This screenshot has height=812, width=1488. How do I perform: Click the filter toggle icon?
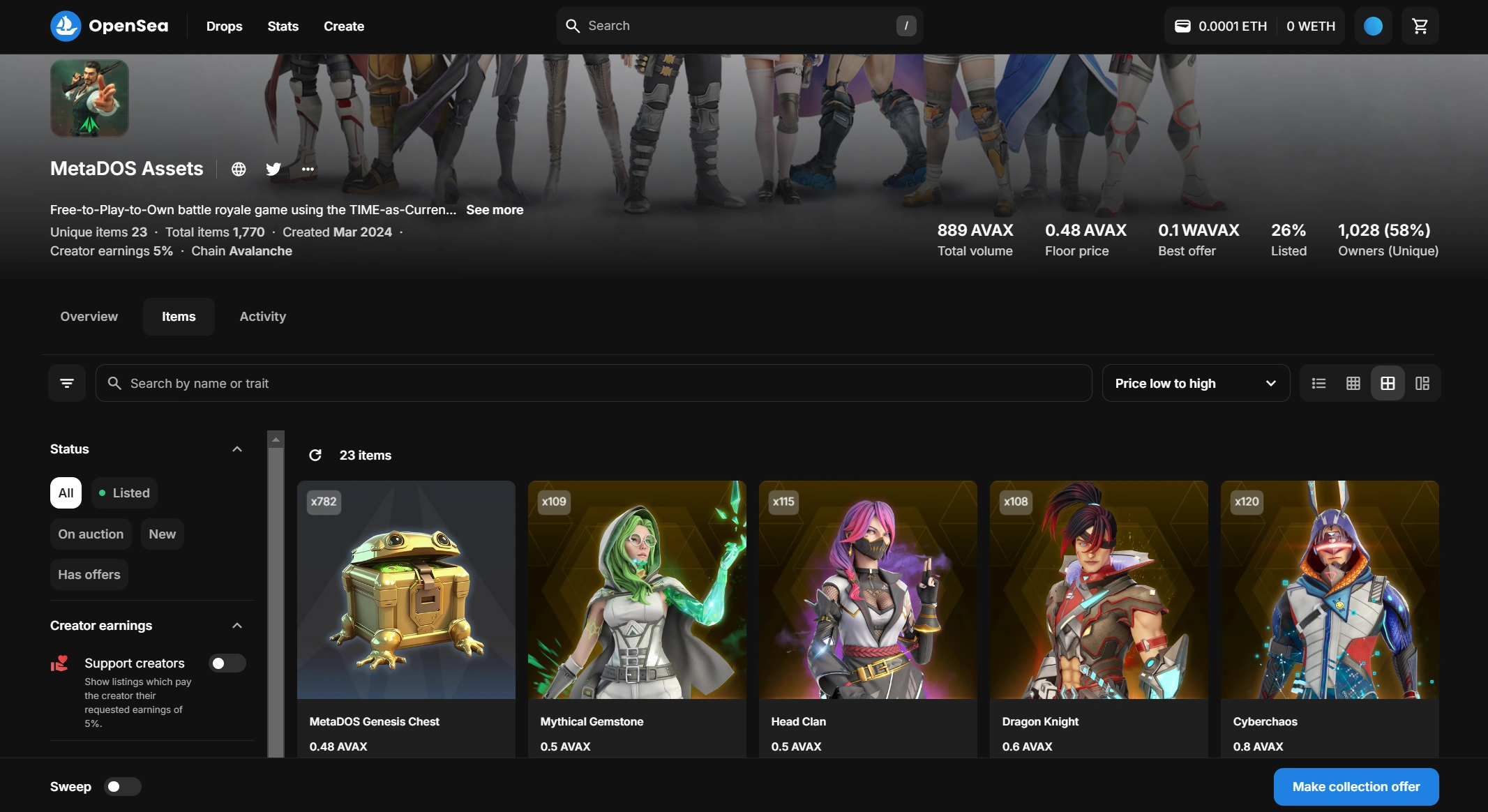tap(67, 383)
